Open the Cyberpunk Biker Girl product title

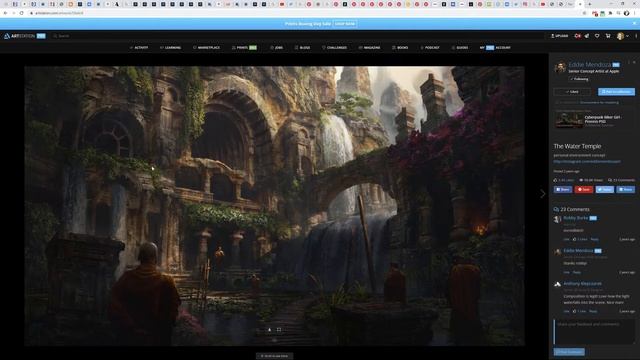coord(603,119)
